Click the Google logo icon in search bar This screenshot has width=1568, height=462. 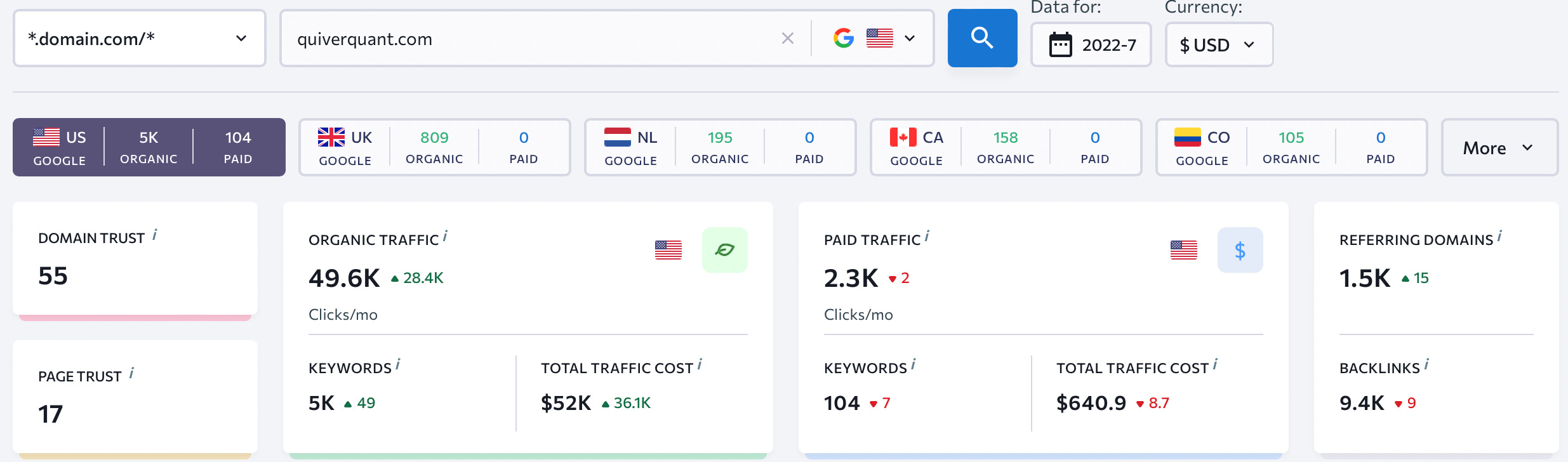[844, 38]
